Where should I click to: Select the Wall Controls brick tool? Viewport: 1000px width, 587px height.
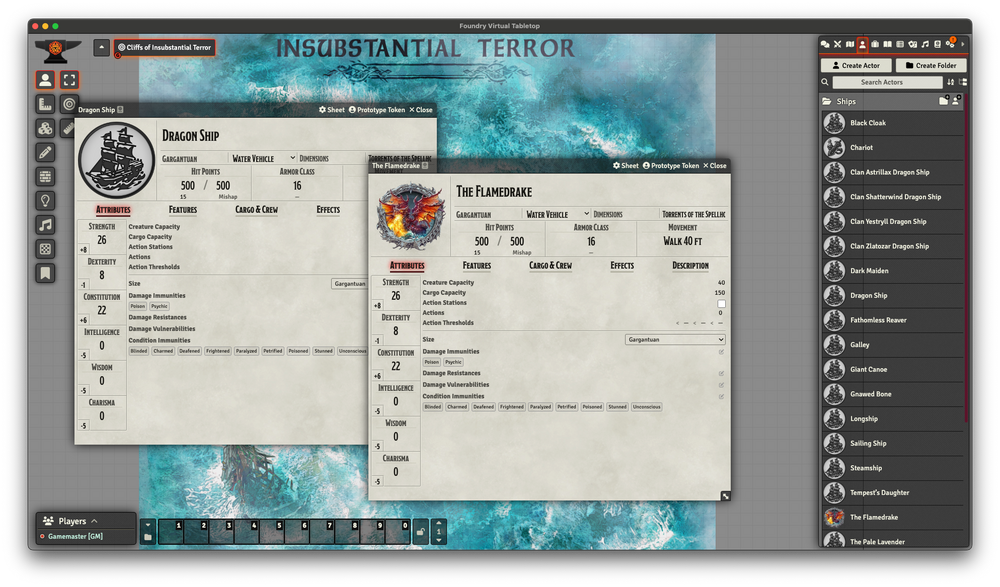45,176
